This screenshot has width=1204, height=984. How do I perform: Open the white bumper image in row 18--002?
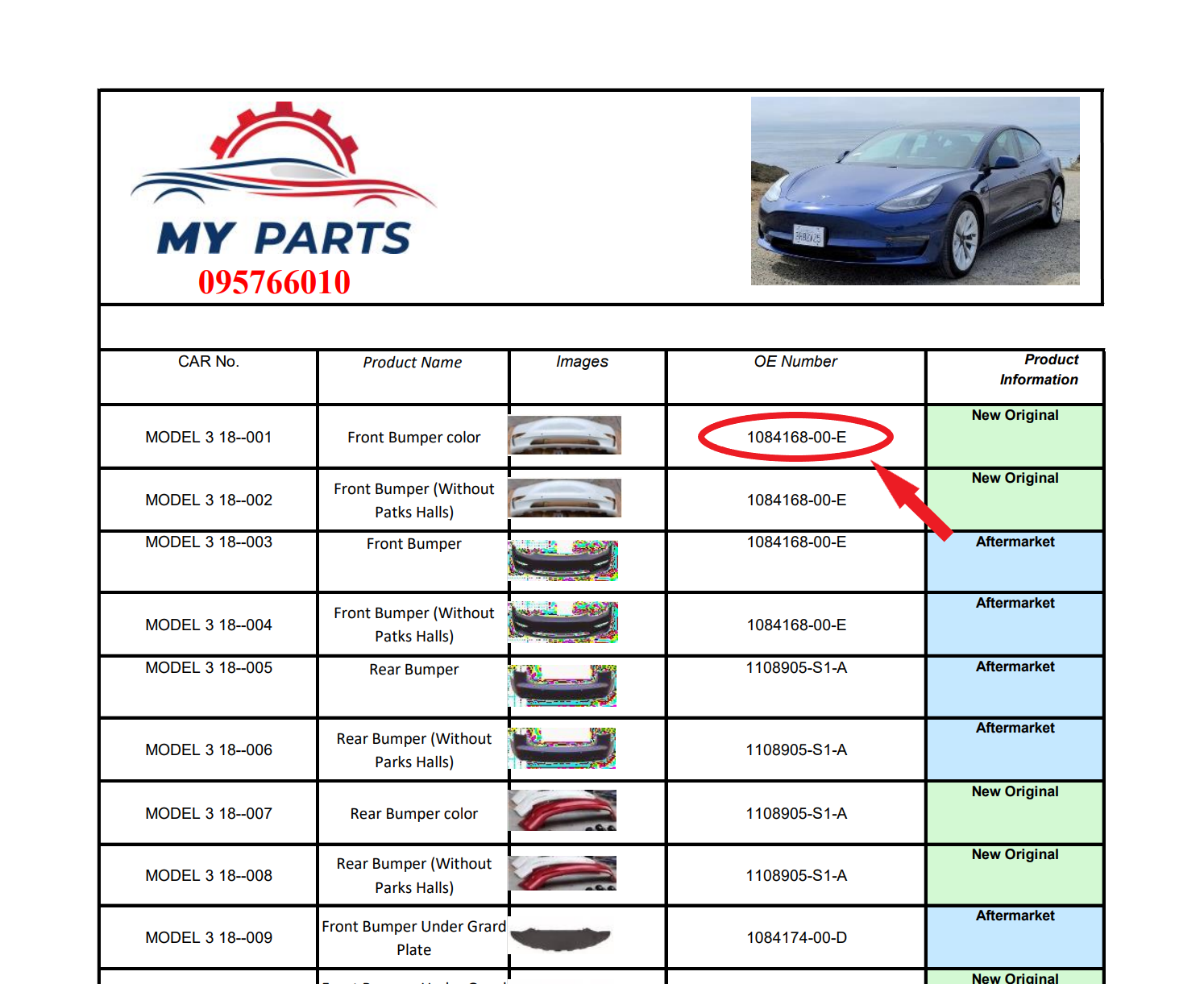(564, 498)
